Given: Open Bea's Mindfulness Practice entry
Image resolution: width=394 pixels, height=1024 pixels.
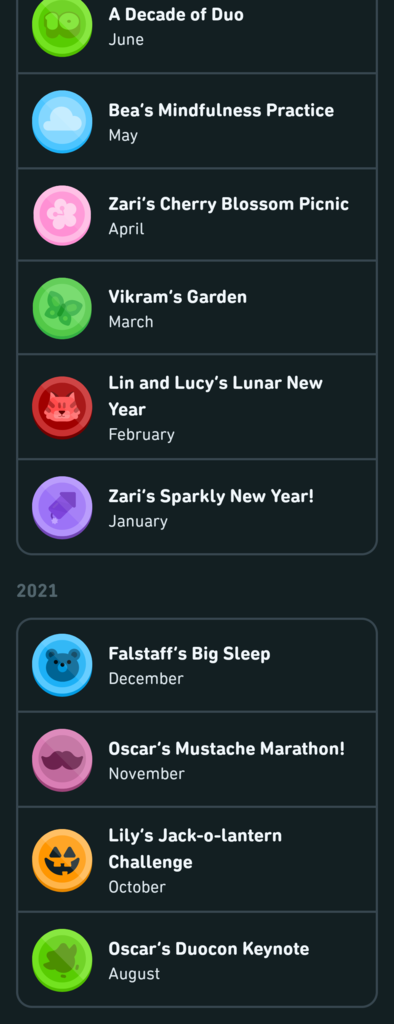Looking at the screenshot, I should [x=197, y=121].
